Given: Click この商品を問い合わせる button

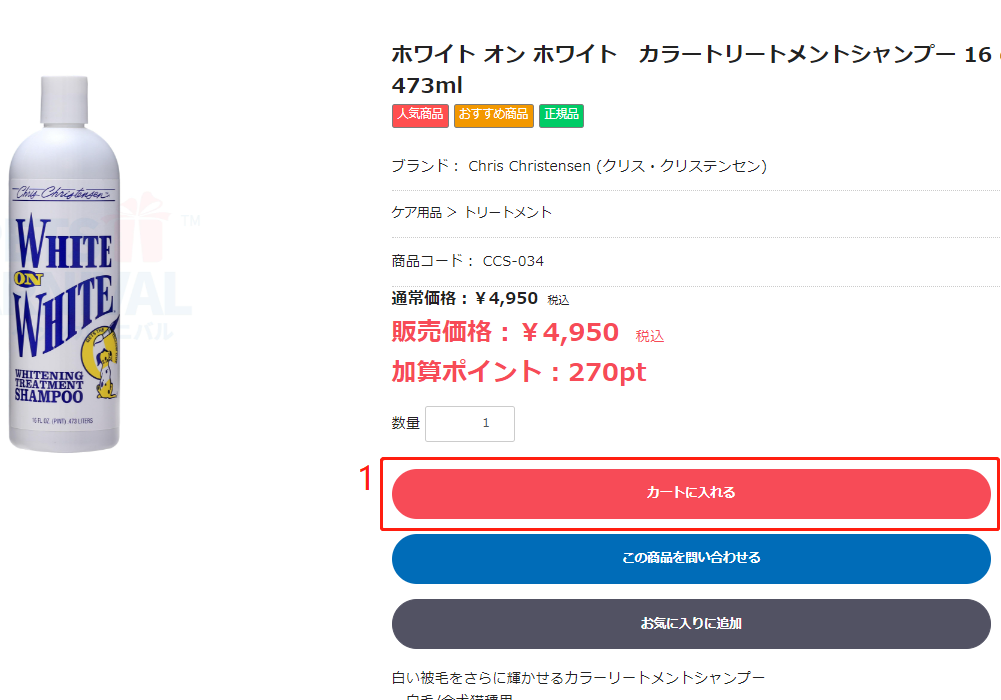Looking at the screenshot, I should [x=691, y=559].
